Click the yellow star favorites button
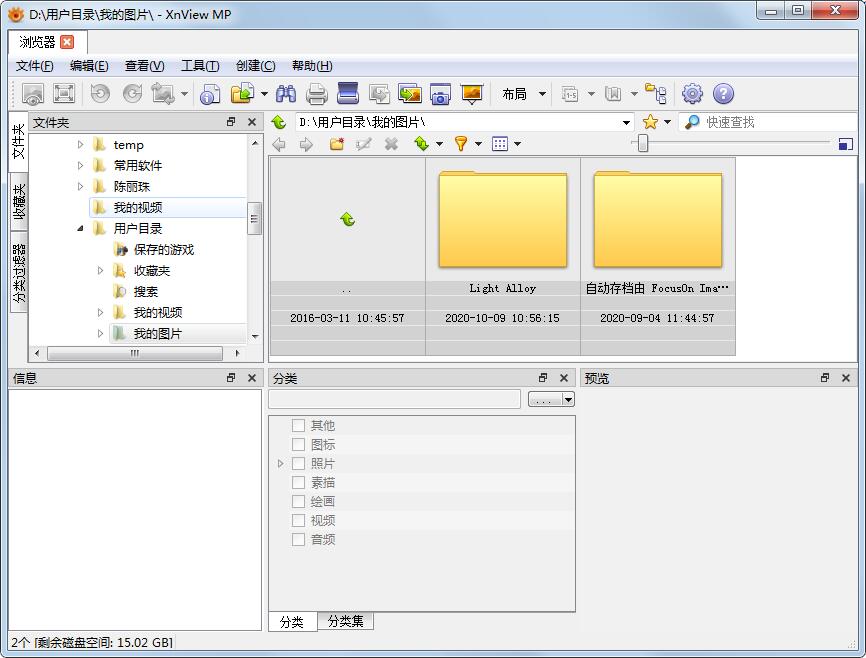The height and width of the screenshot is (658, 866). pyautogui.click(x=652, y=122)
